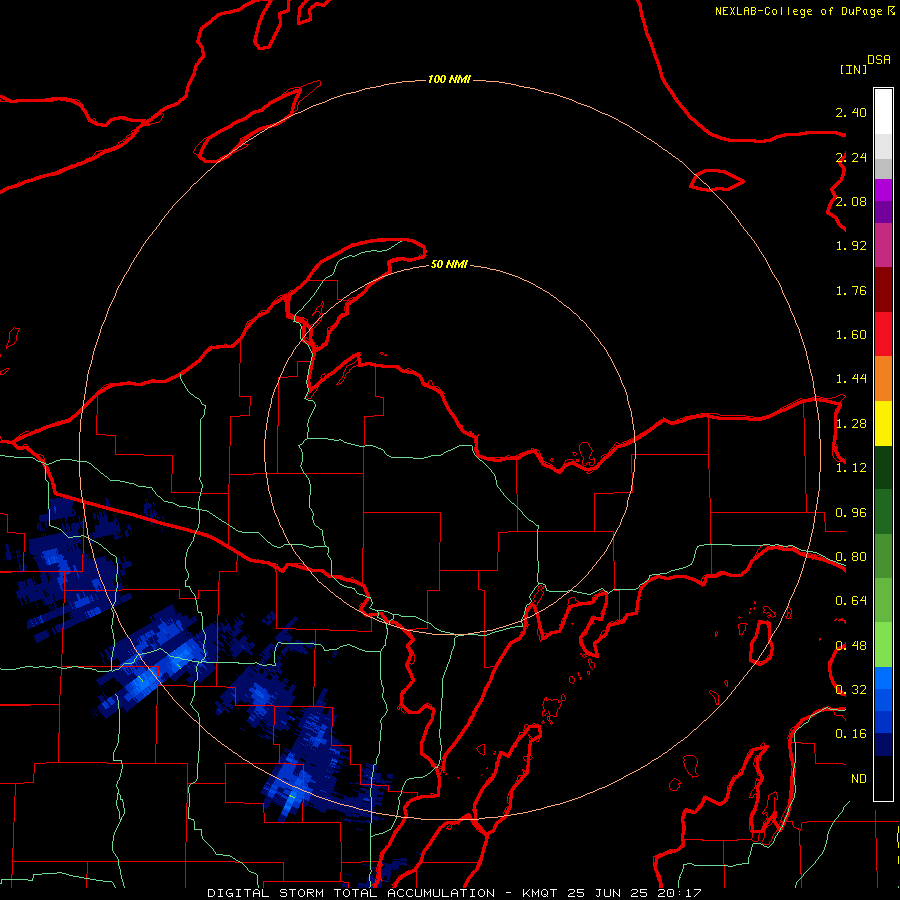
Task: Click the 50 NMI range ring label
Action: pos(449,264)
